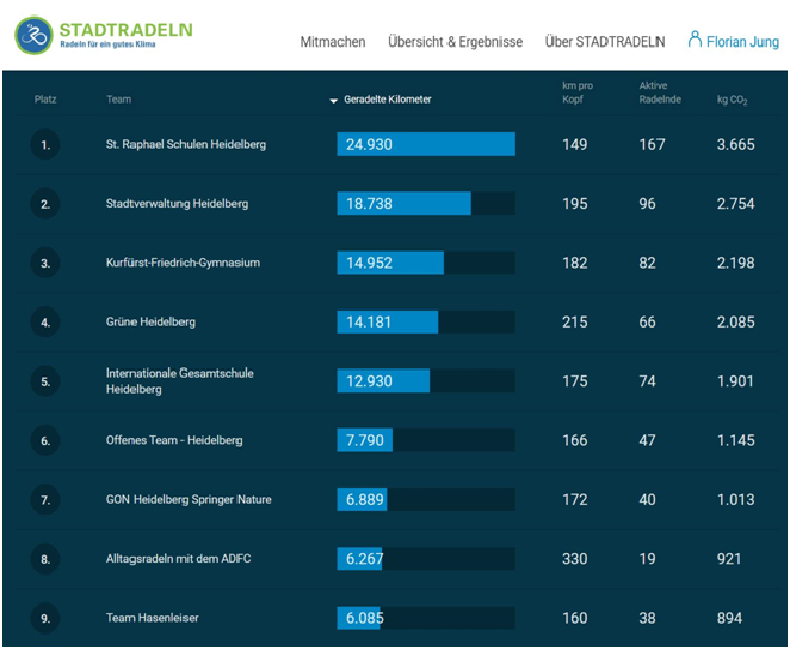The width and height of the screenshot is (790, 649).
Task: Click Aktive Radelnde value 167
Action: (652, 145)
